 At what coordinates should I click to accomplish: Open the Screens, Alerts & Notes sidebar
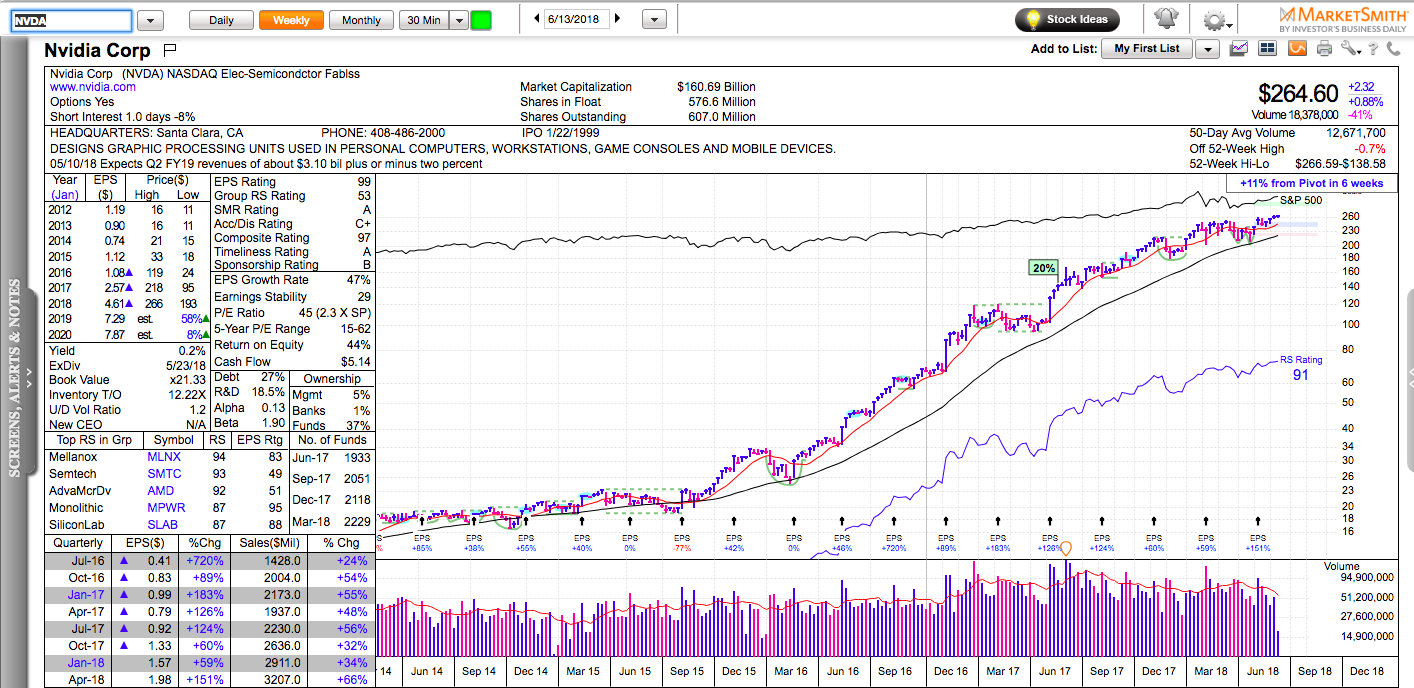point(14,380)
